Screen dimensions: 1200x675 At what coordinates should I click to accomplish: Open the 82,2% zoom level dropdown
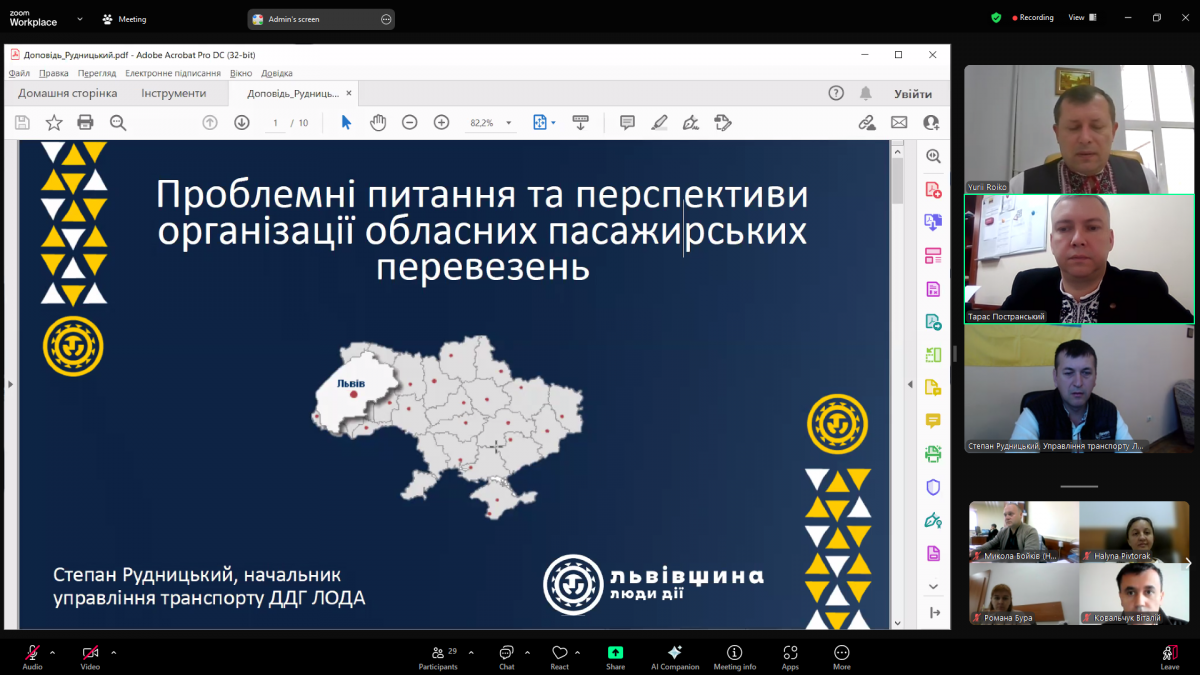coord(508,122)
